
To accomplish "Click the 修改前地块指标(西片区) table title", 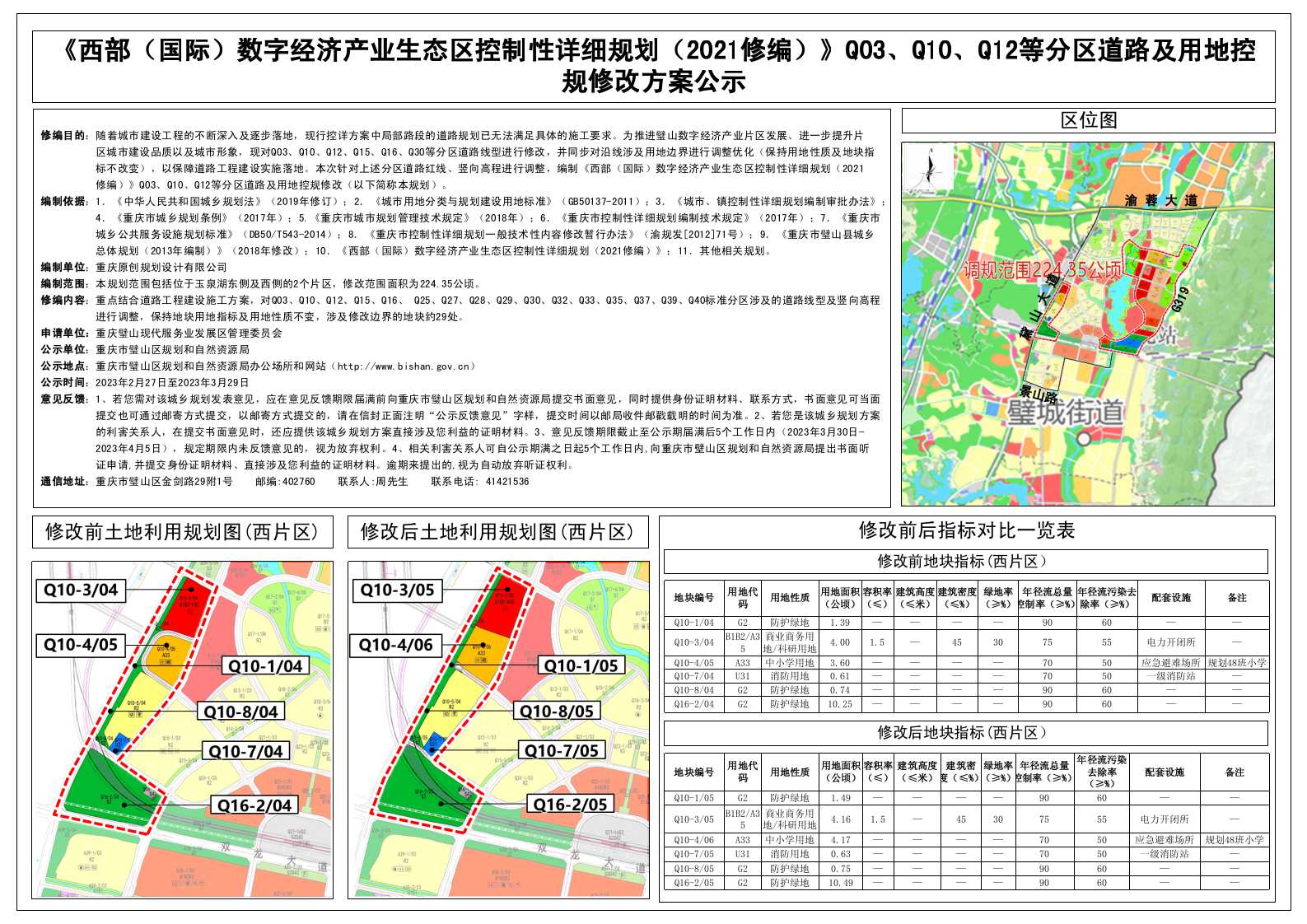I will 965,562.
